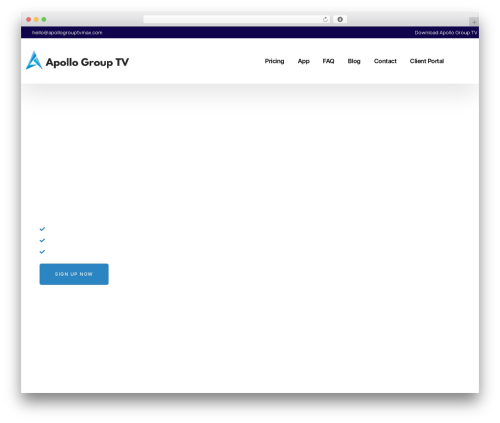Open the Client Portal link
The width and height of the screenshot is (500, 423).
(x=427, y=61)
